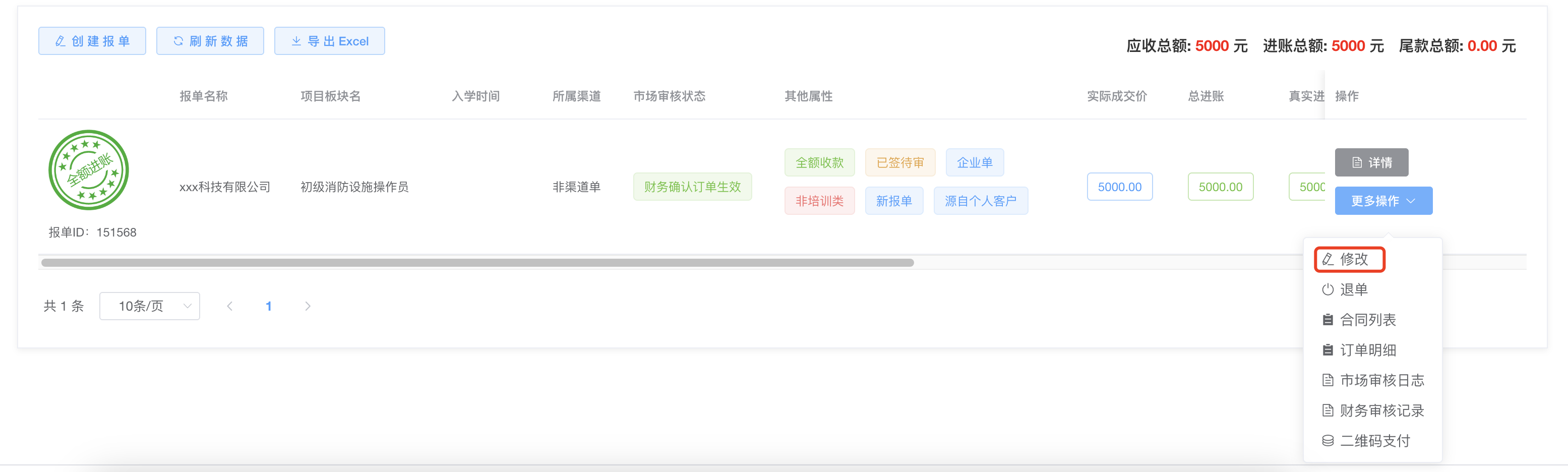This screenshot has height=472, width=1568.
Task: View 财务审核记录 menu item
Action: click(1381, 410)
